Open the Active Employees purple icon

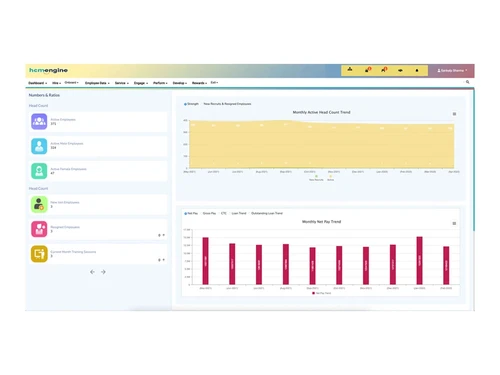coord(39,121)
